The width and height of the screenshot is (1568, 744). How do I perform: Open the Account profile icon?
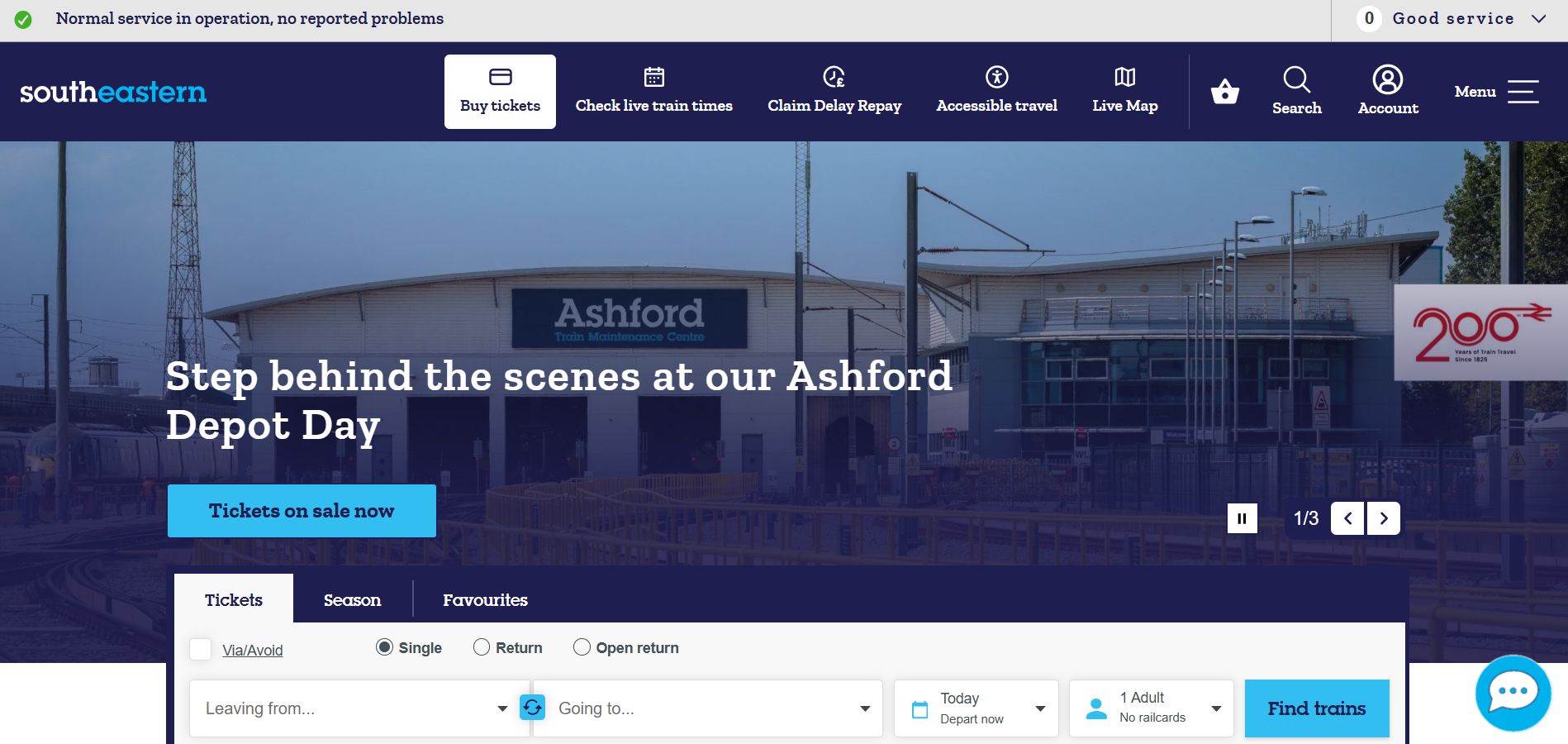pyautogui.click(x=1387, y=80)
